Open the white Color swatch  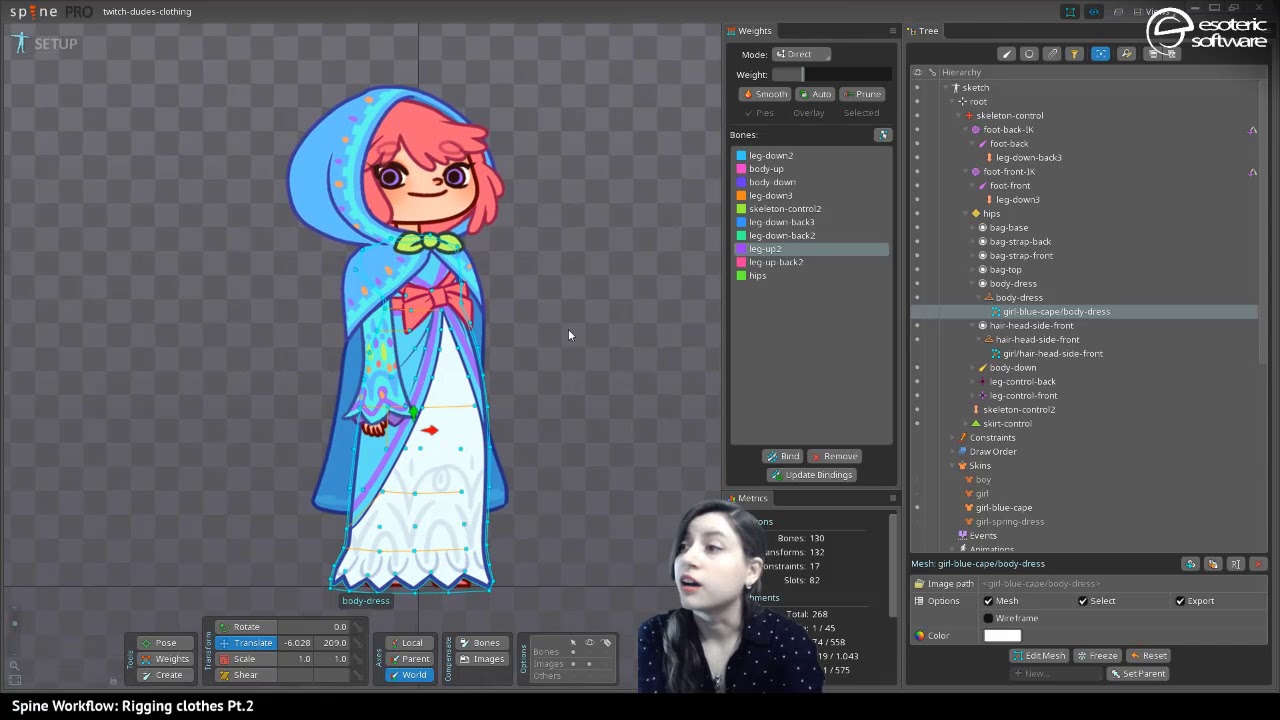tap(1002, 635)
